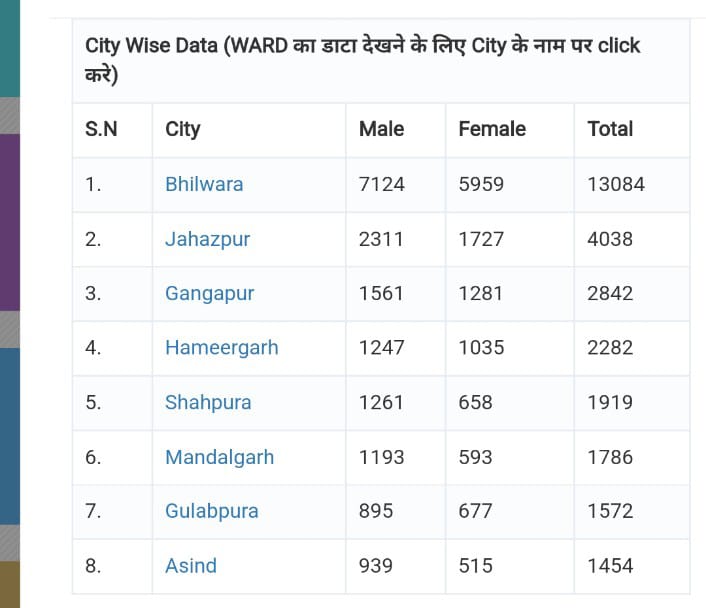Click the S.N column header
The height and width of the screenshot is (608, 706).
tap(101, 129)
